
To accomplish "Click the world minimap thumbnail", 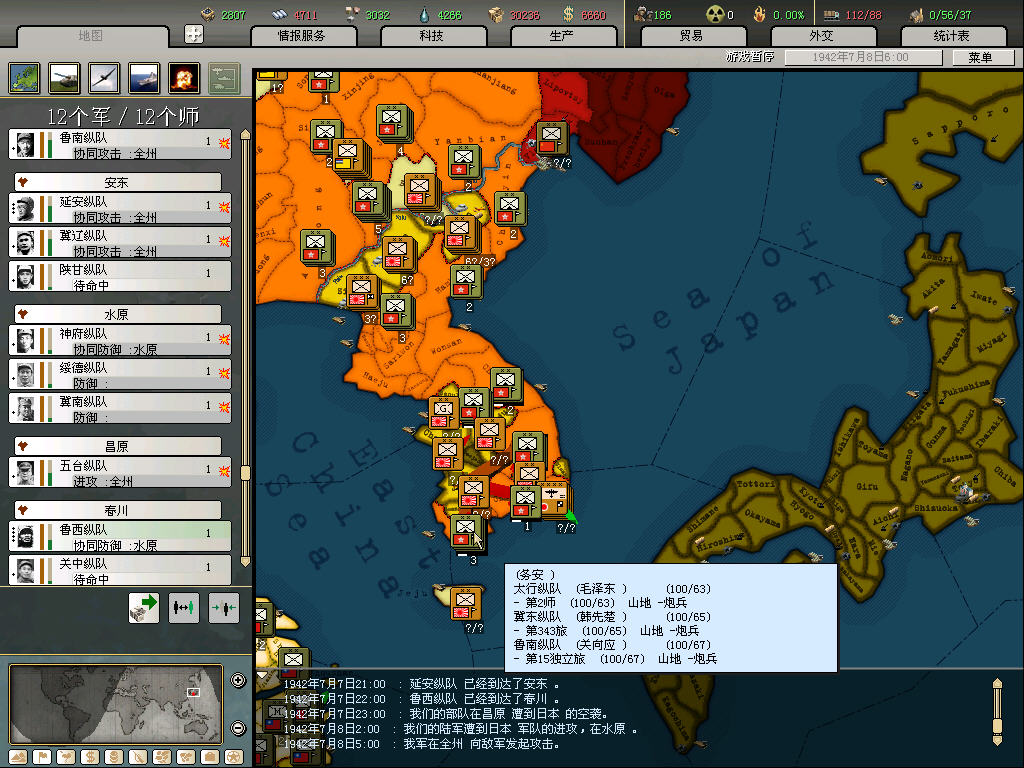I will click(116, 704).
